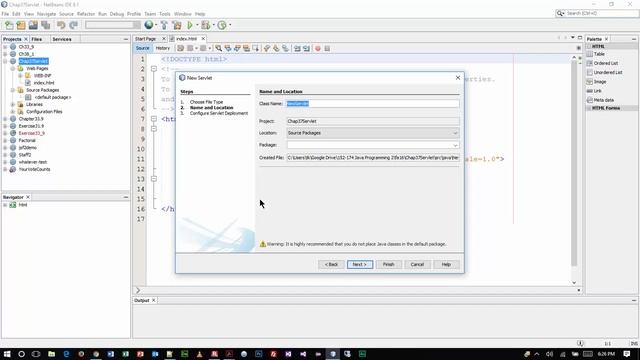Click the Cortana search circle icon
The width and height of the screenshot is (640, 360).
pyautogui.click(x=21, y=354)
